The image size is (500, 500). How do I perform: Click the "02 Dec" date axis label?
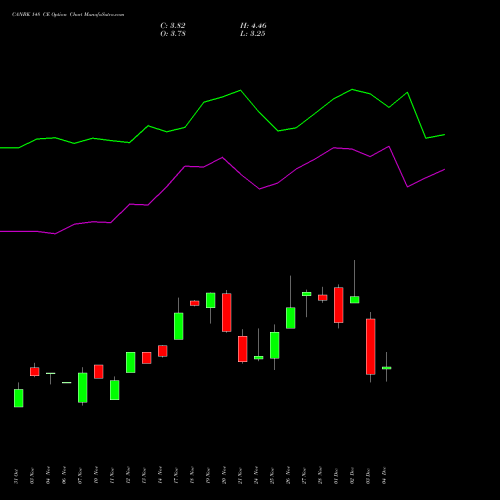352,476
